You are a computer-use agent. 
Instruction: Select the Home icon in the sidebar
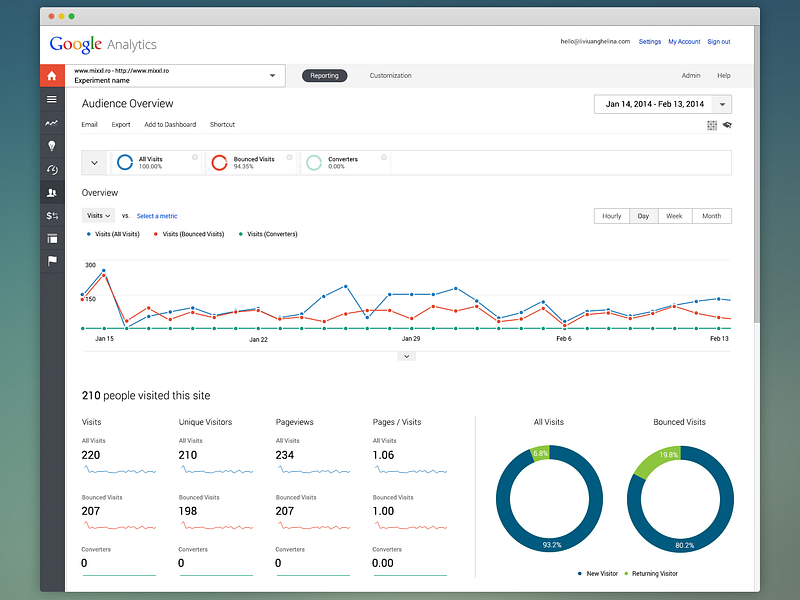click(52, 75)
